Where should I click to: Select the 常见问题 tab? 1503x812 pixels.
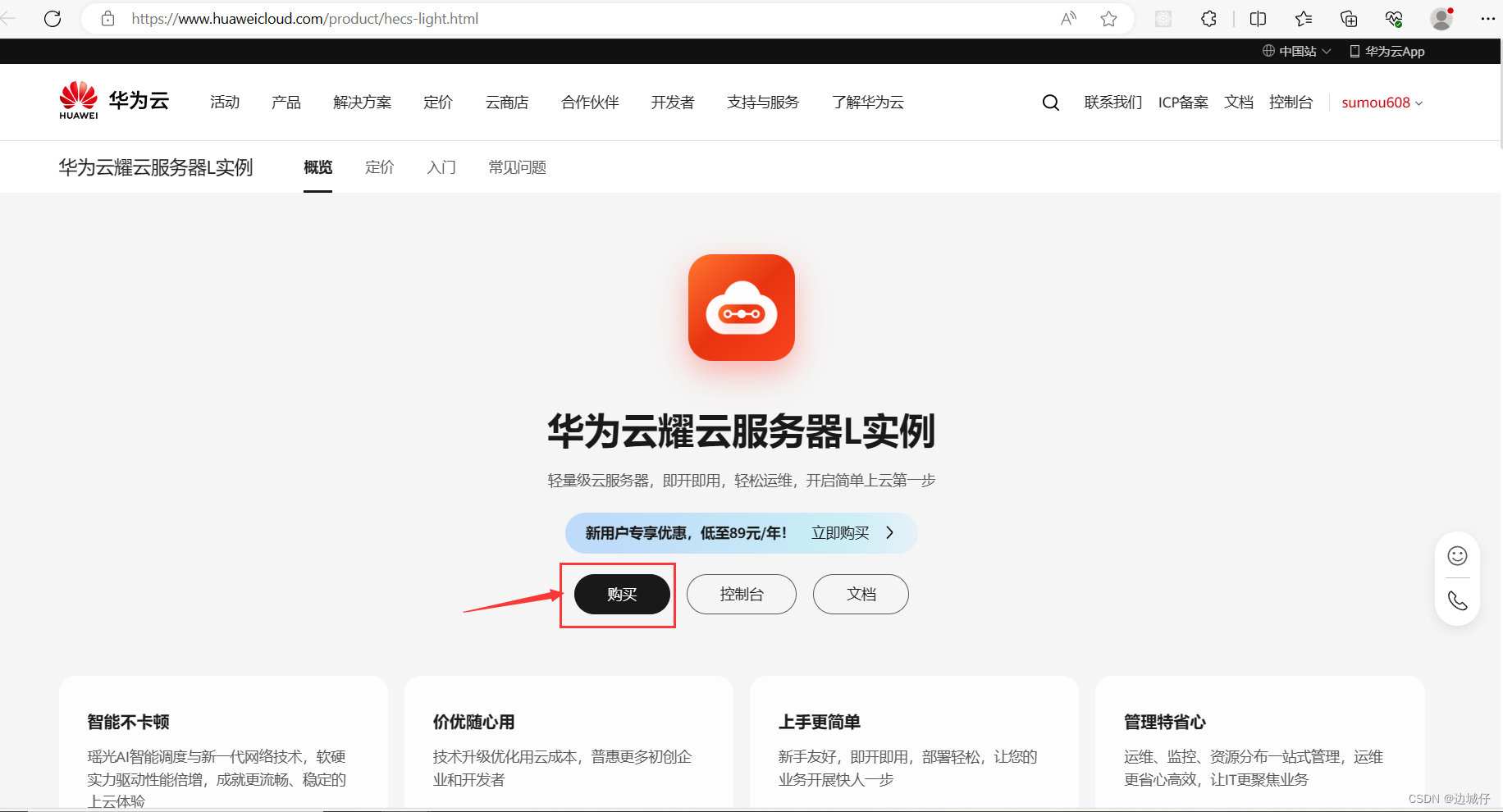(x=517, y=167)
